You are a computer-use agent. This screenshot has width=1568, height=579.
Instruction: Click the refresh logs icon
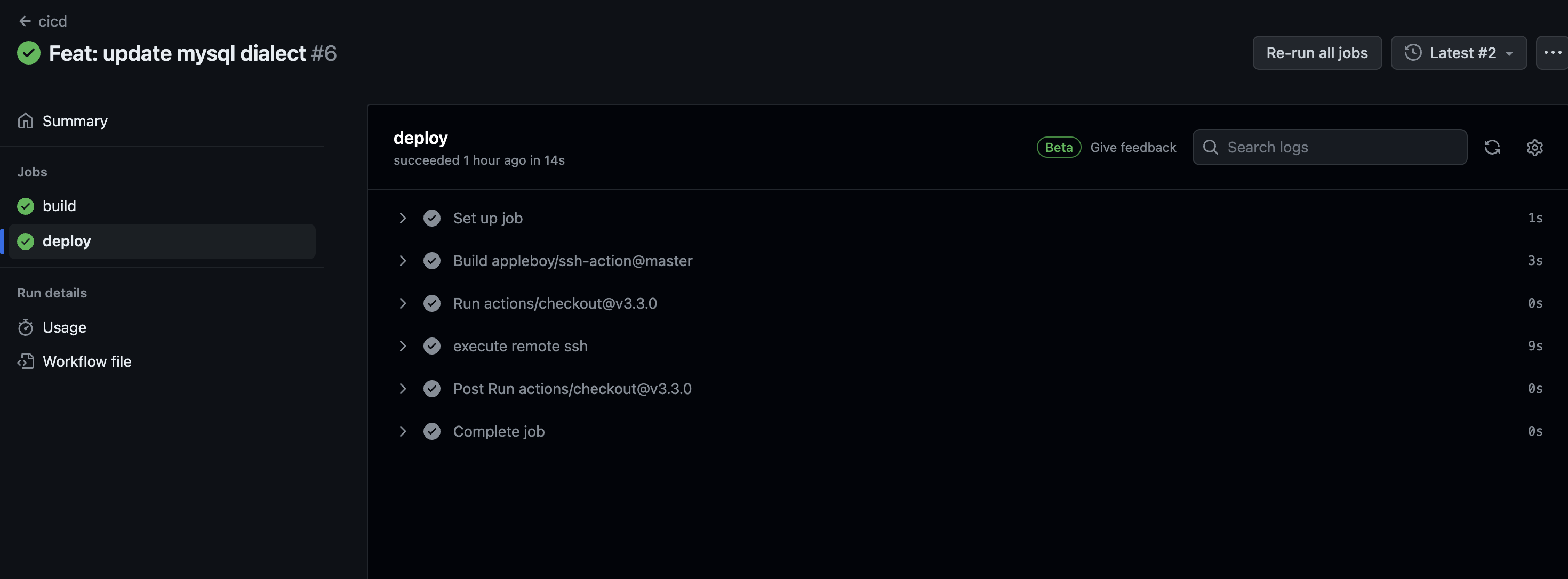click(x=1492, y=147)
